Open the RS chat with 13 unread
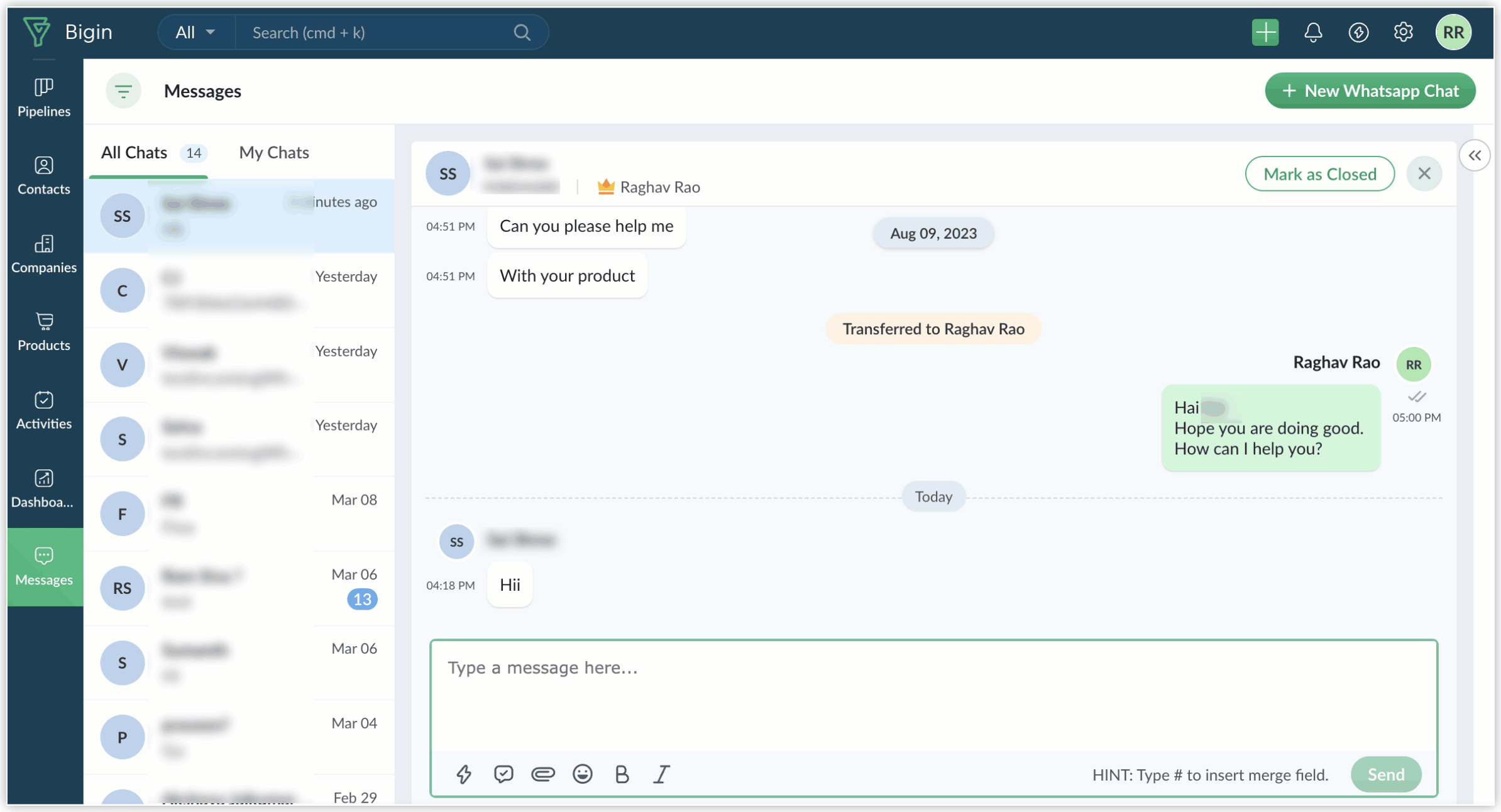The height and width of the screenshot is (812, 1501). coord(239,588)
